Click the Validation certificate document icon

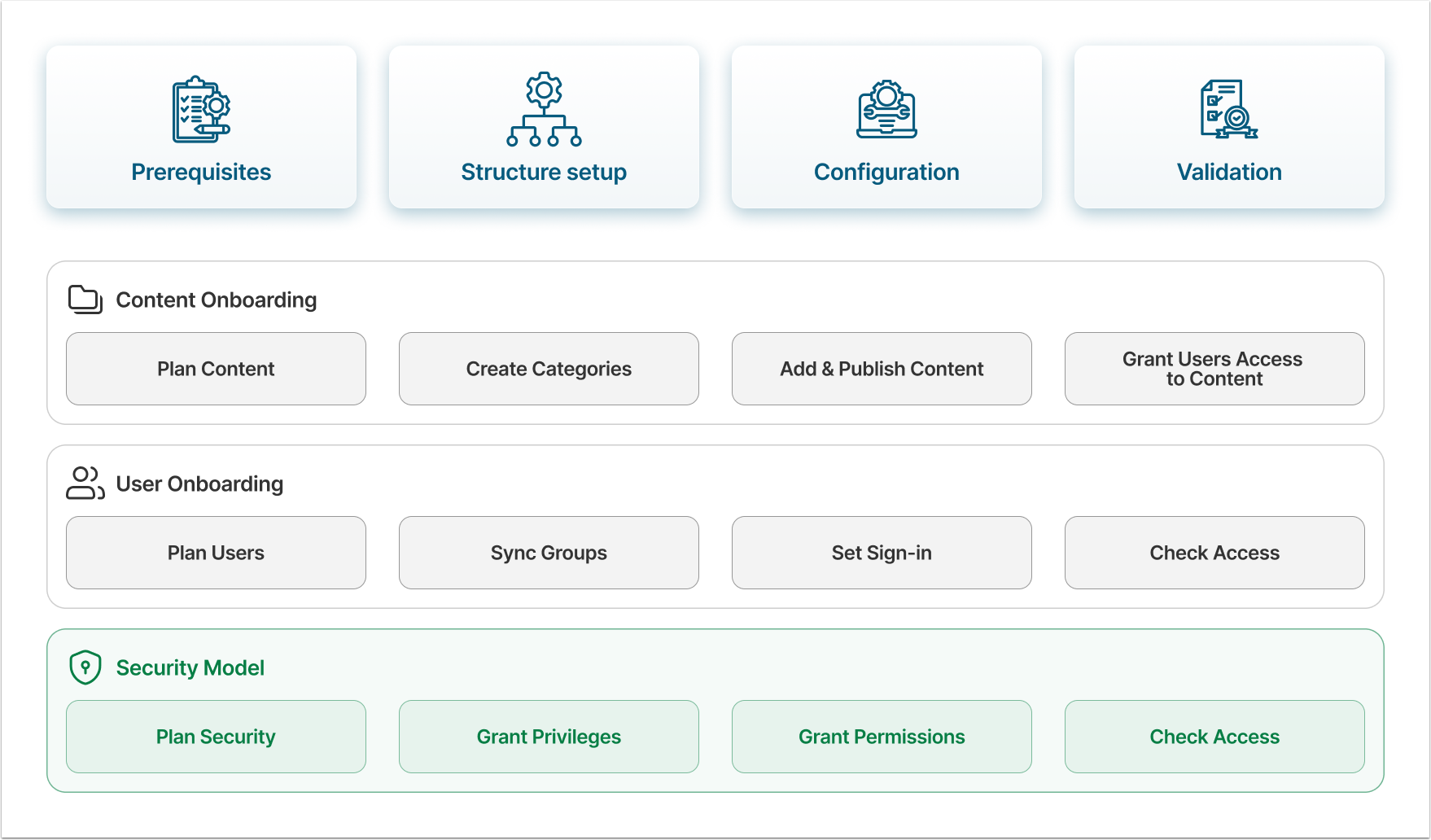pos(1229,109)
